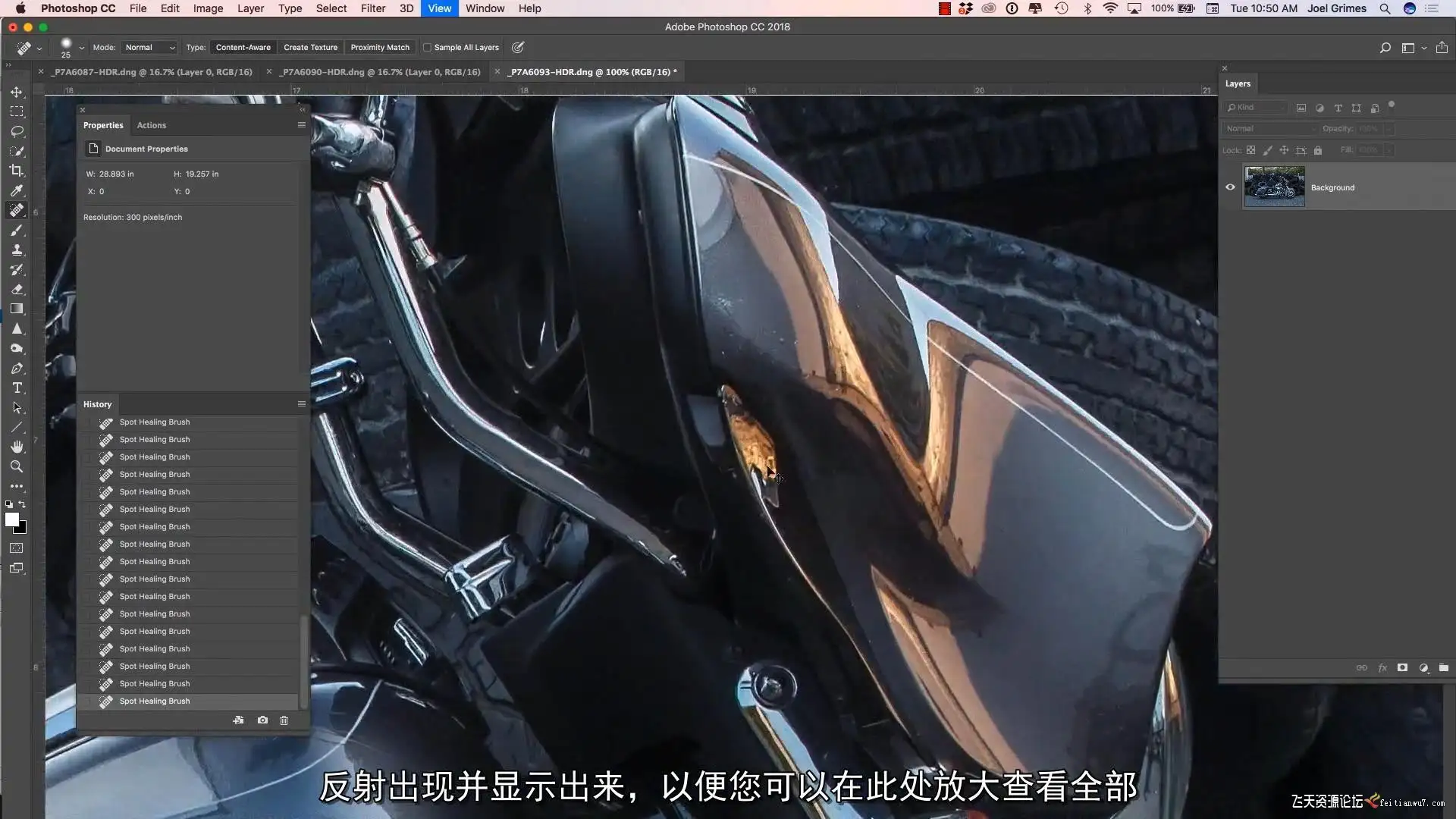Open the Filter menu
The height and width of the screenshot is (819, 1456).
point(372,8)
